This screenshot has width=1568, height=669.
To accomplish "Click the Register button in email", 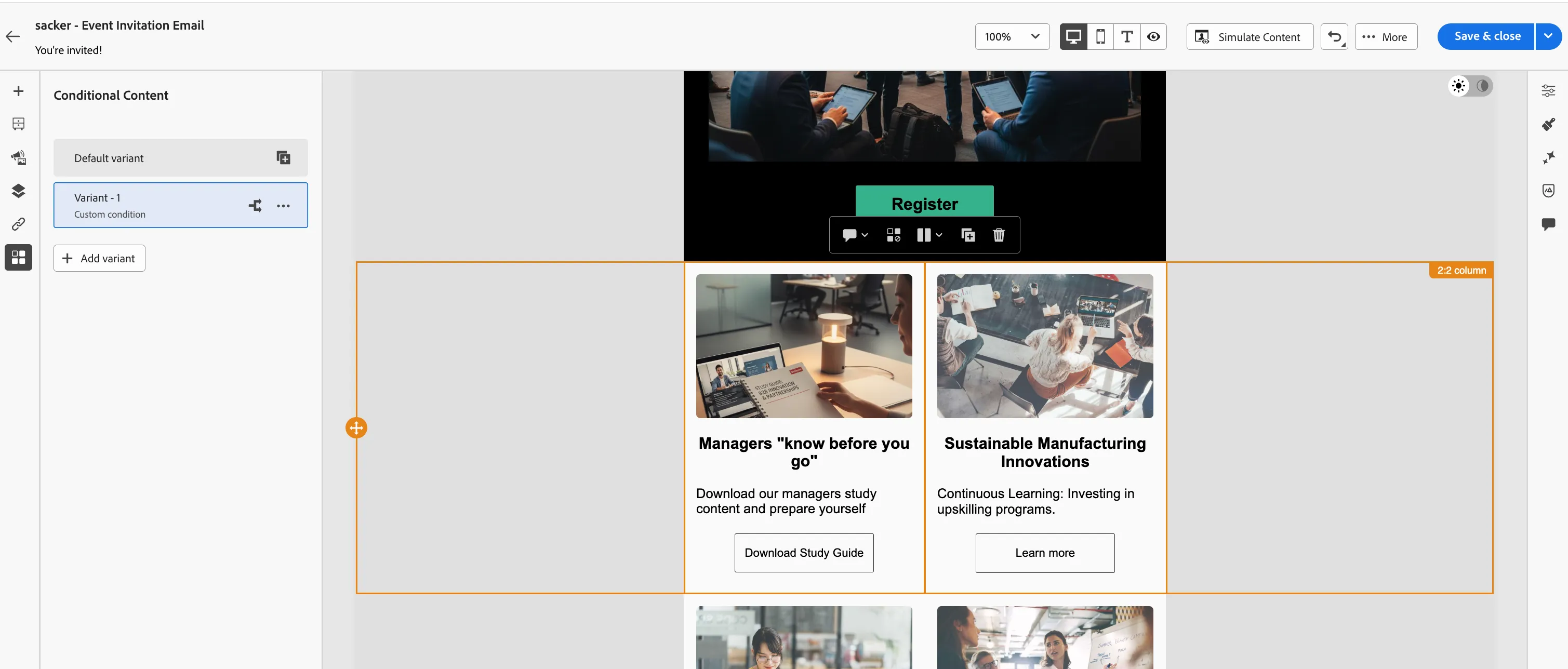I will (924, 202).
